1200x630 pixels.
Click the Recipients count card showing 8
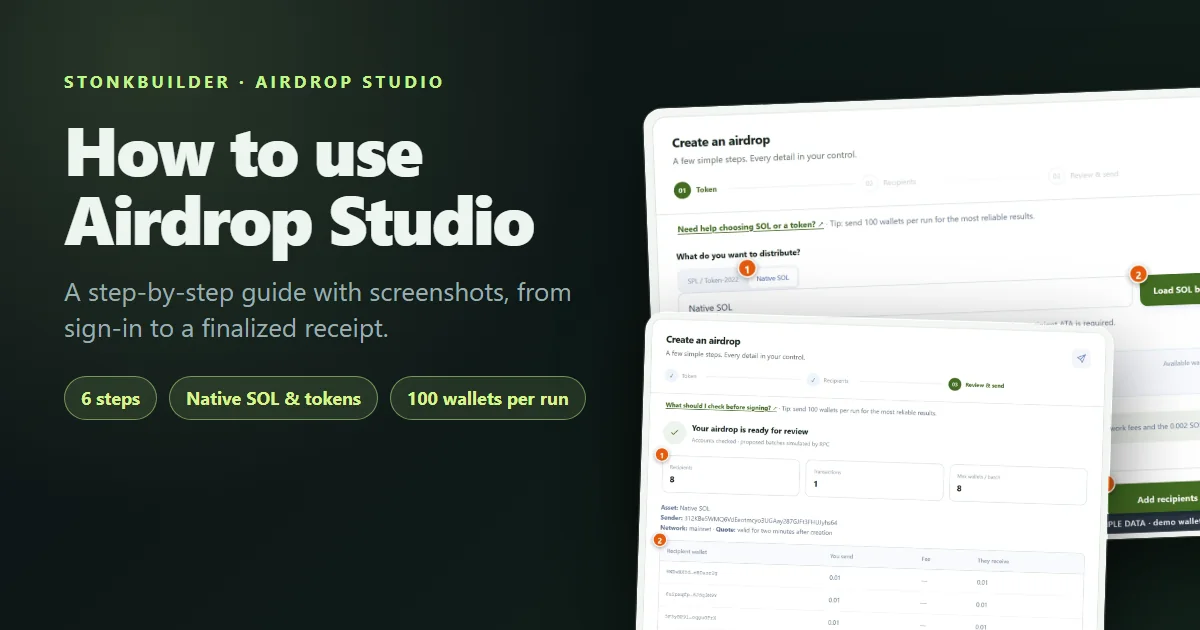pyautogui.click(x=731, y=476)
